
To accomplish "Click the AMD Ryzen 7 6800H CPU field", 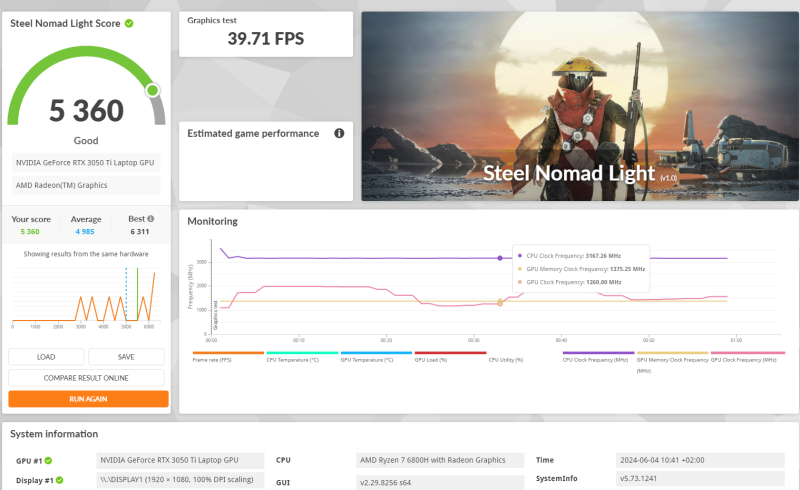I will tap(440, 460).
